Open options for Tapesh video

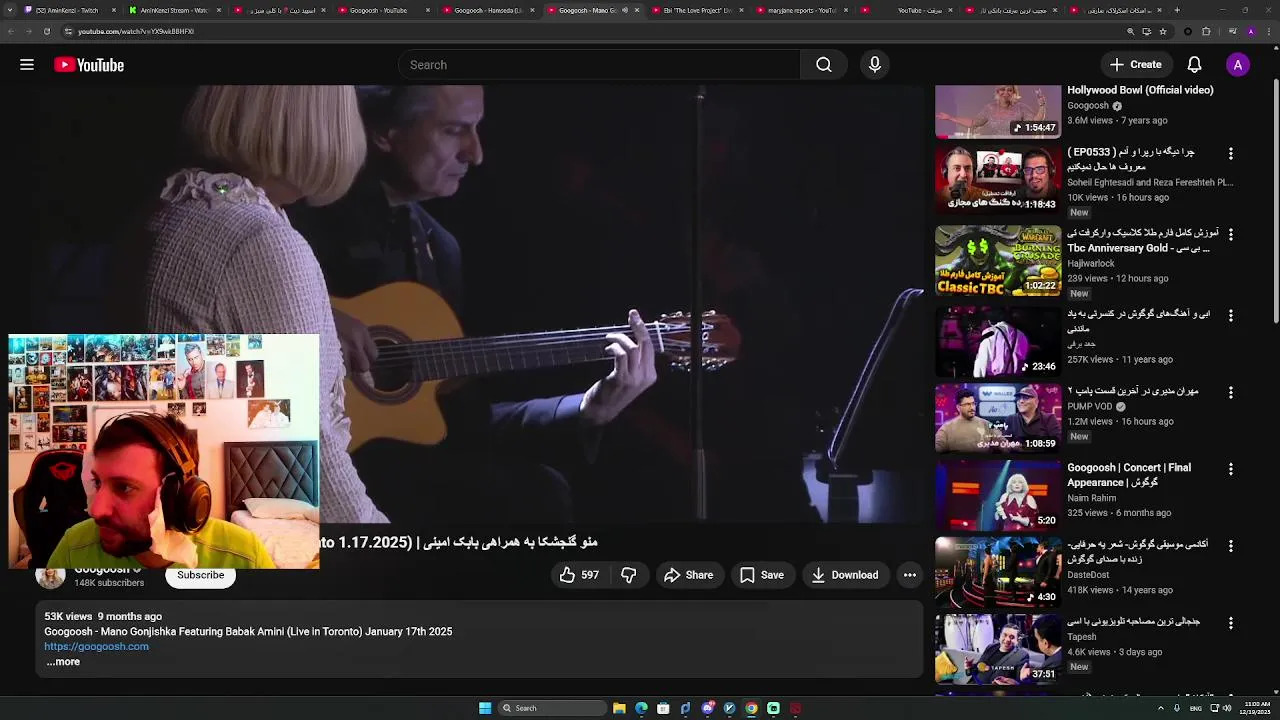pyautogui.click(x=1231, y=623)
